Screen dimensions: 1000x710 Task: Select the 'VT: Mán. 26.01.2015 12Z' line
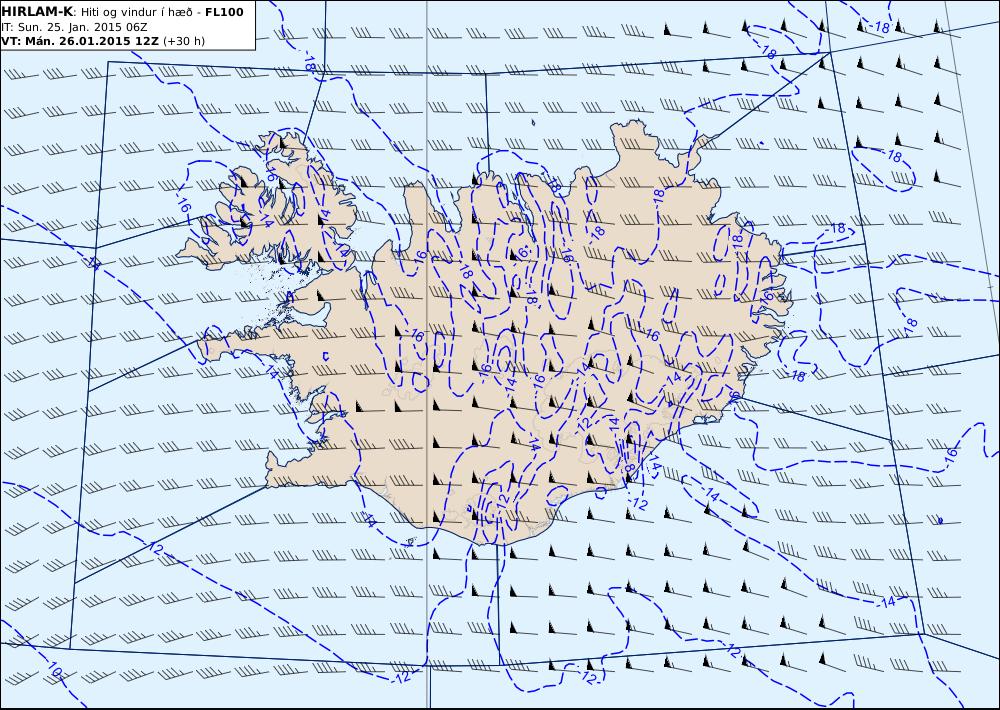[81, 41]
